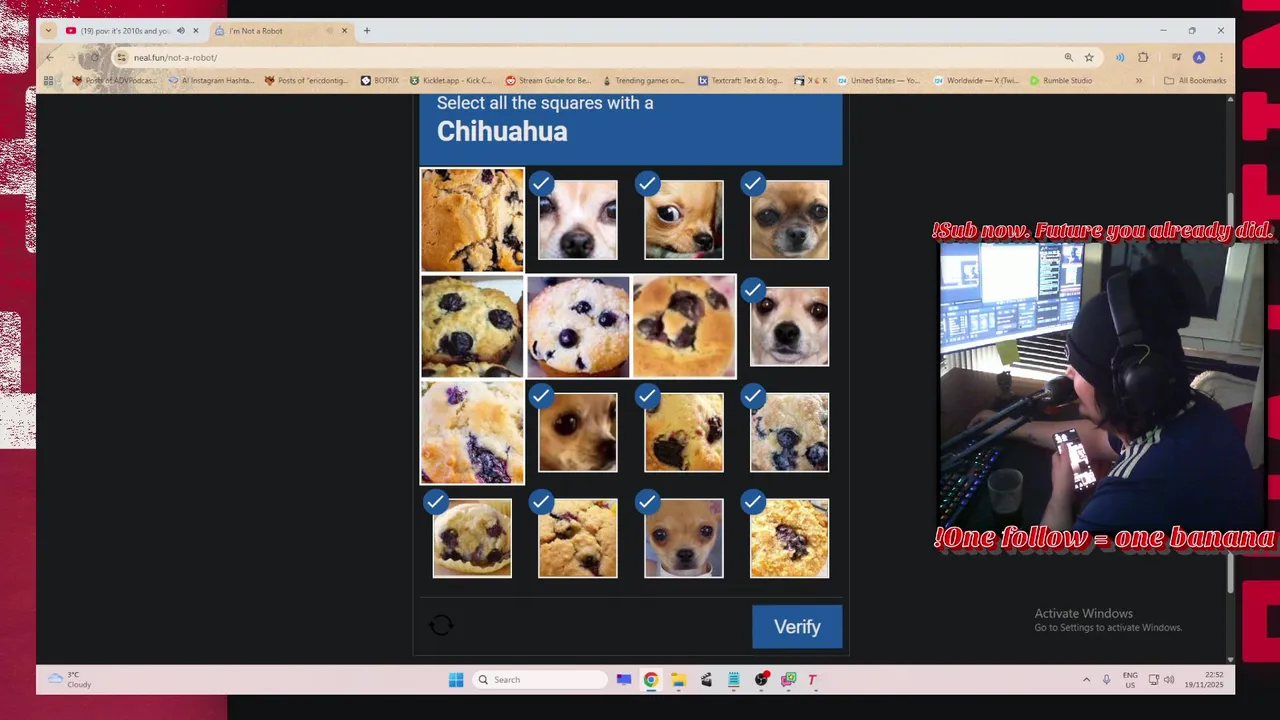Select the white-topped blueberry muffin in second row
1280x720 pixels.
(x=578, y=326)
